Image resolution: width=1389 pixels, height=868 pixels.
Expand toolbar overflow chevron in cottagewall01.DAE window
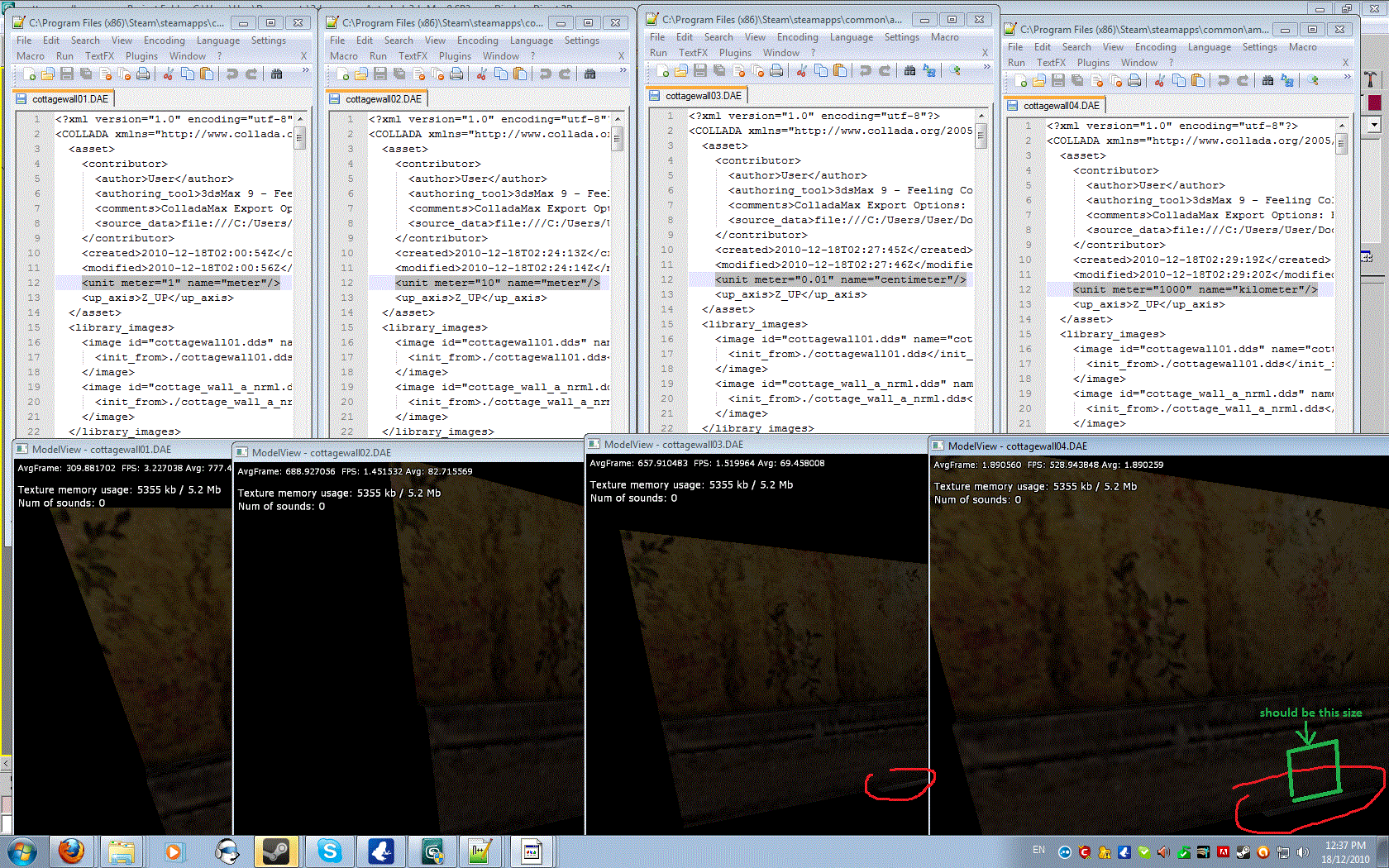point(305,71)
